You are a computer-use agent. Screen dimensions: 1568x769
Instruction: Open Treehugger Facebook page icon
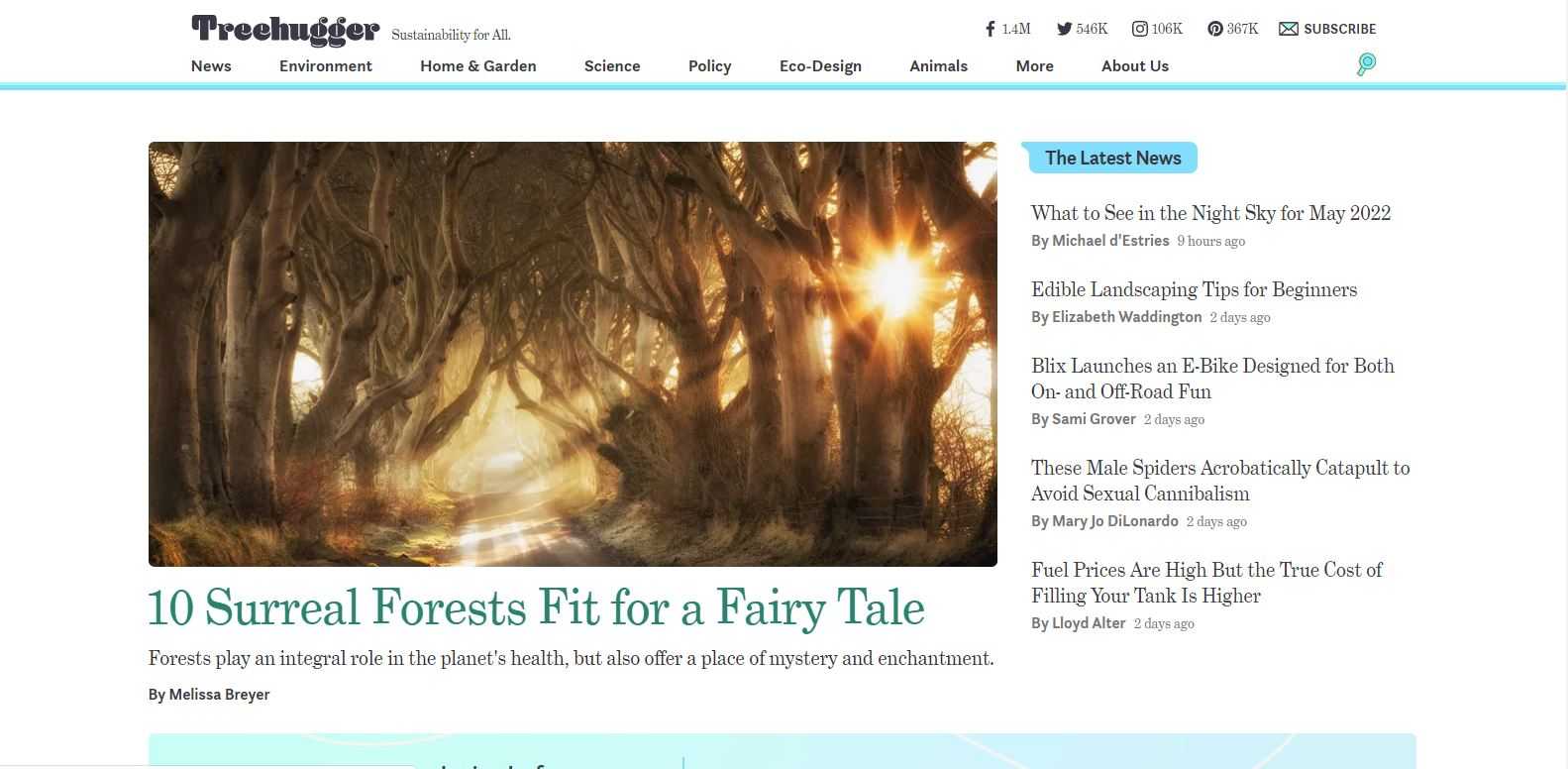990,29
